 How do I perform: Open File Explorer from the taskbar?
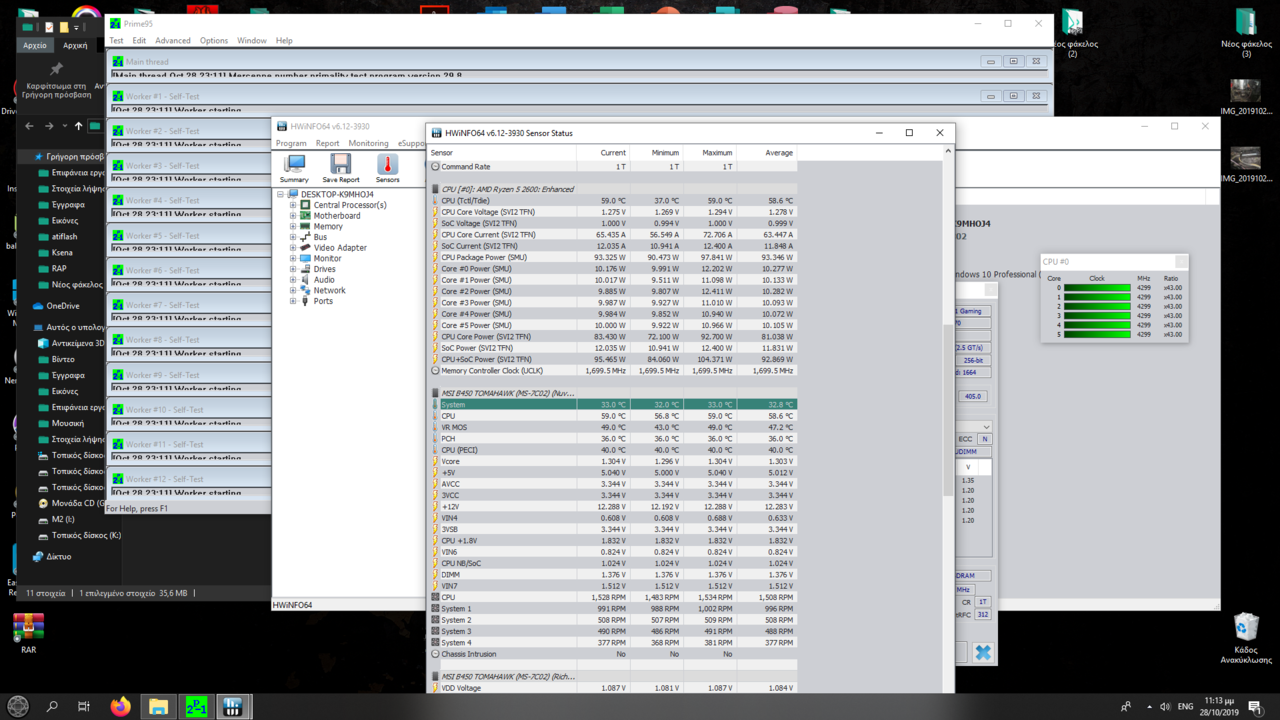pyautogui.click(x=158, y=706)
